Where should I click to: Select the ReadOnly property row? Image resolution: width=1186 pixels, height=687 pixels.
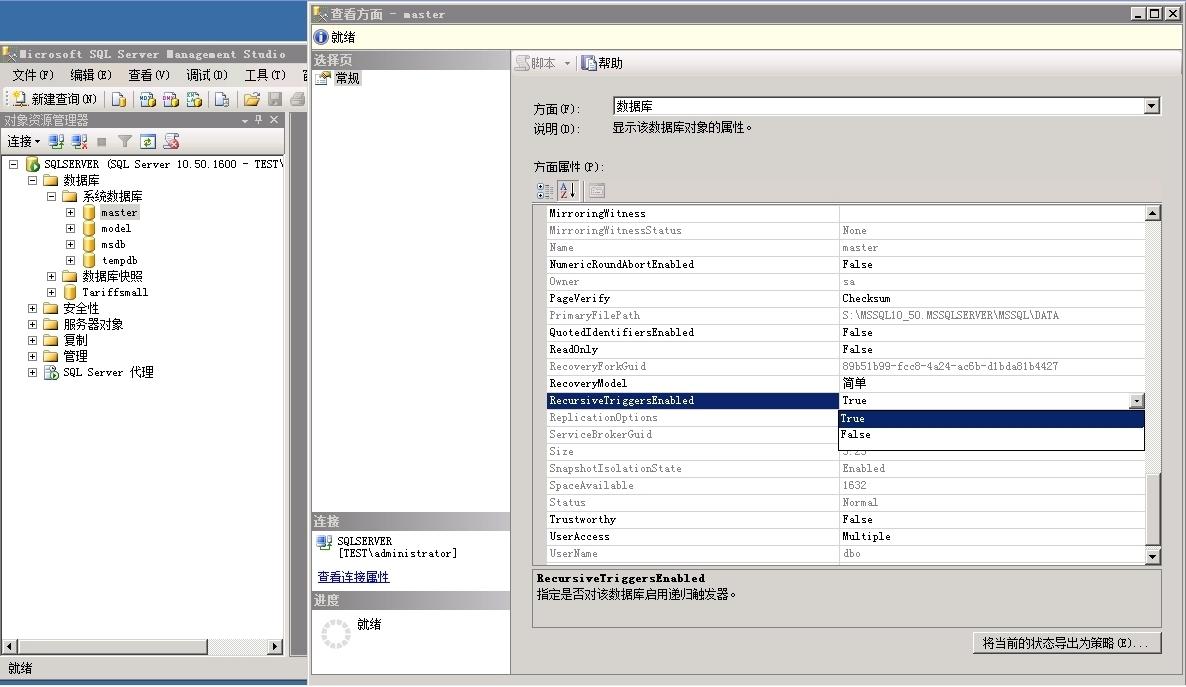[845, 350]
